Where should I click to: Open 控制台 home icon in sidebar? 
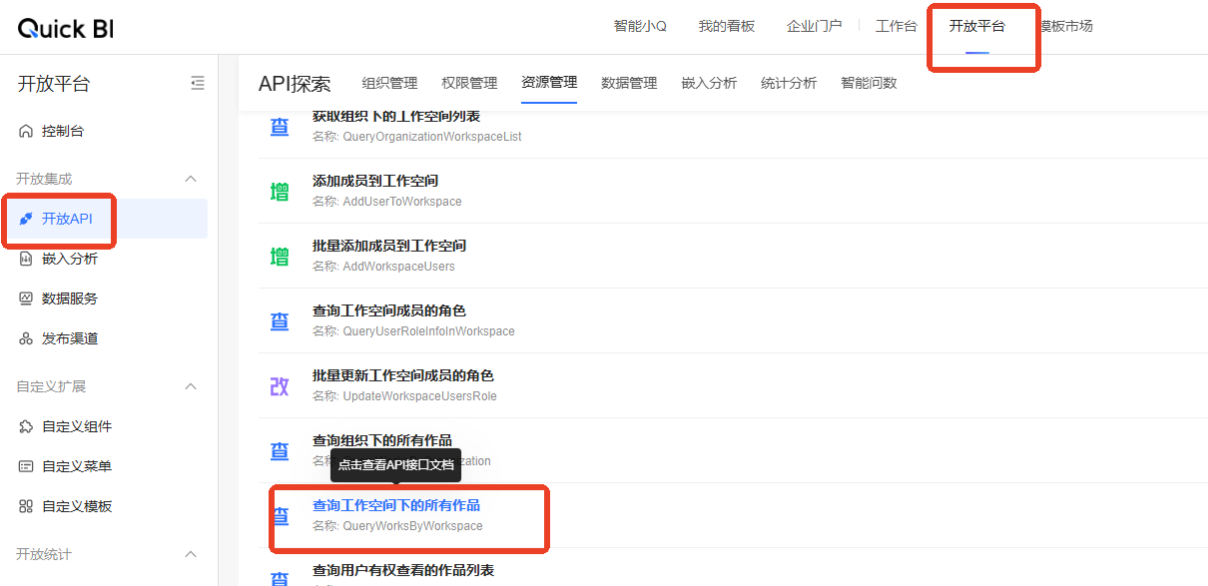coord(26,131)
